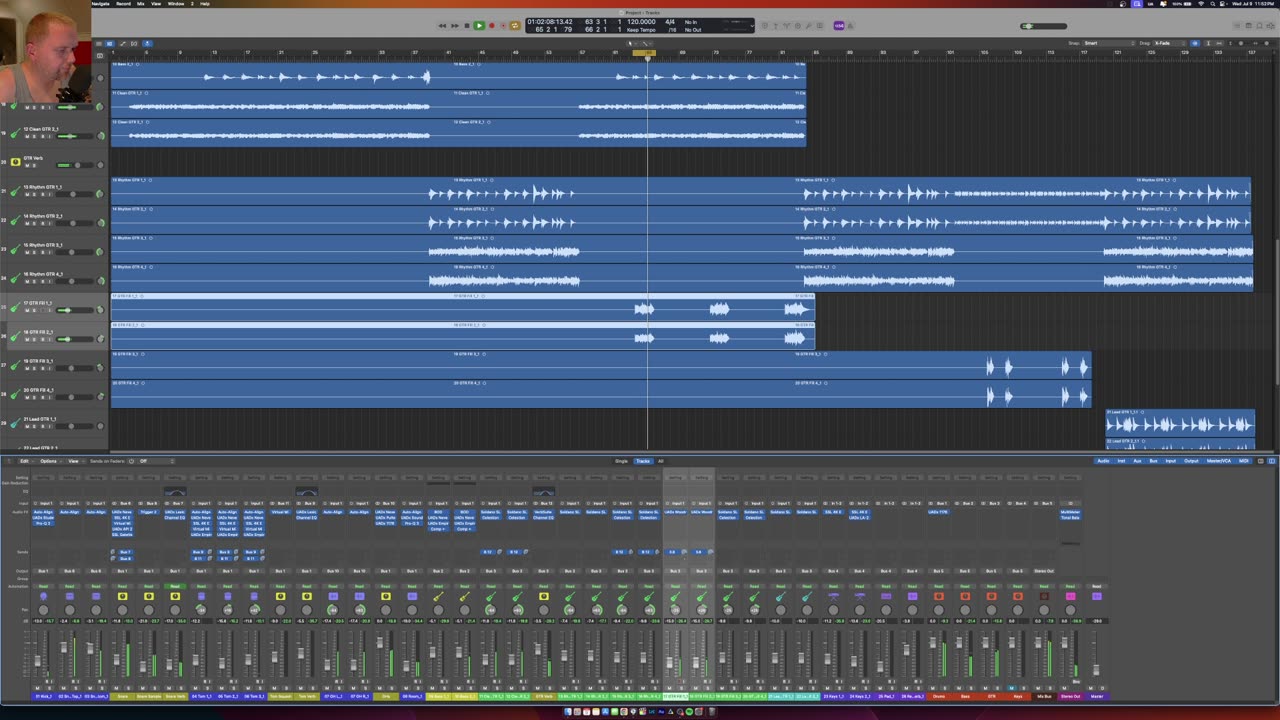Click the GTR Verb track header icon
The image size is (1280, 720).
click(x=15, y=161)
